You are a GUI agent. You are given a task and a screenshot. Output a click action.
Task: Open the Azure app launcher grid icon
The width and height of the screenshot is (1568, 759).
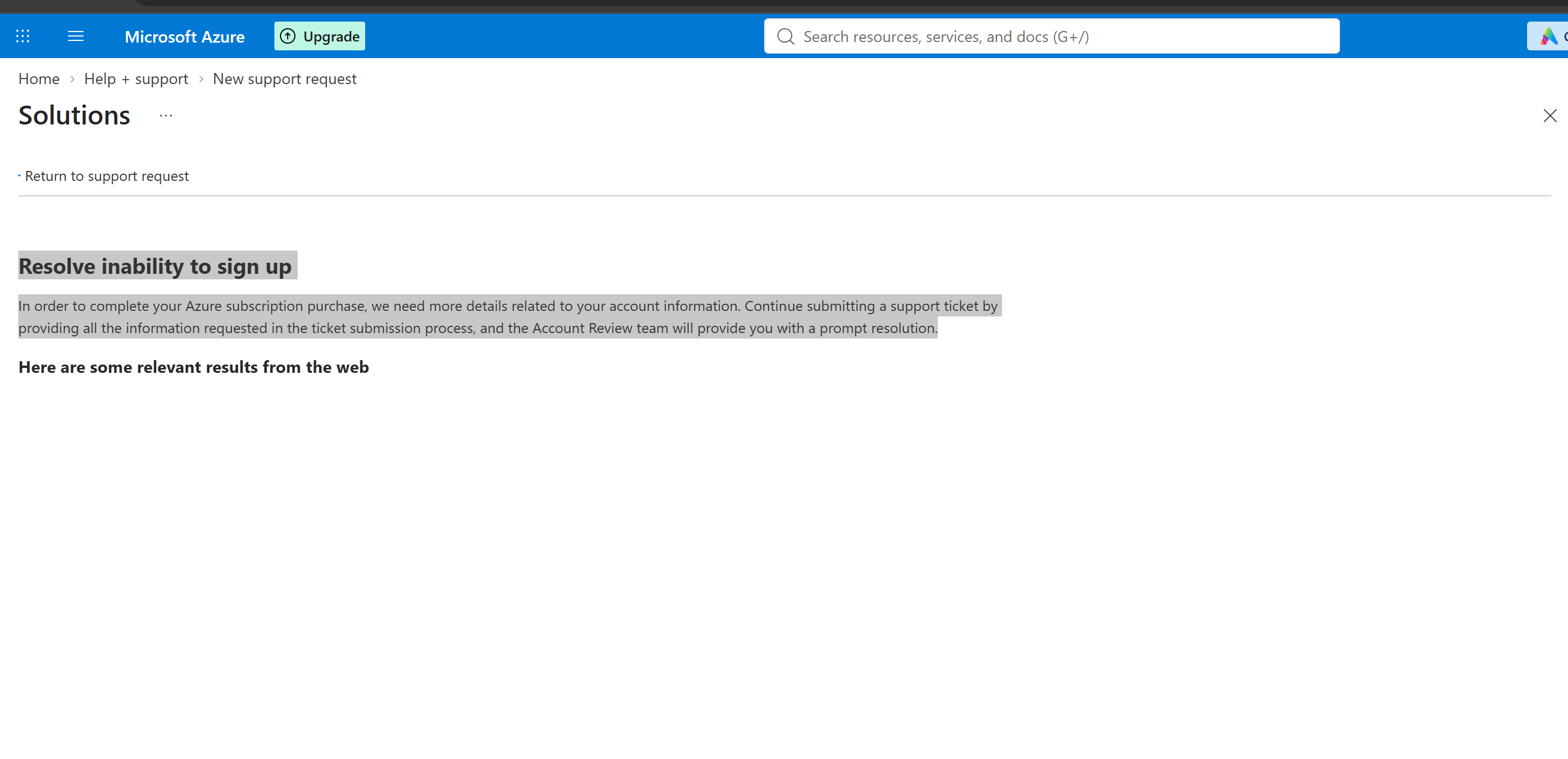(23, 37)
